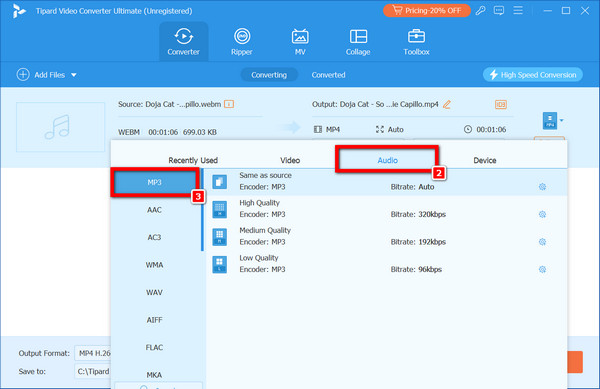Click the Save to path field

[93, 371]
